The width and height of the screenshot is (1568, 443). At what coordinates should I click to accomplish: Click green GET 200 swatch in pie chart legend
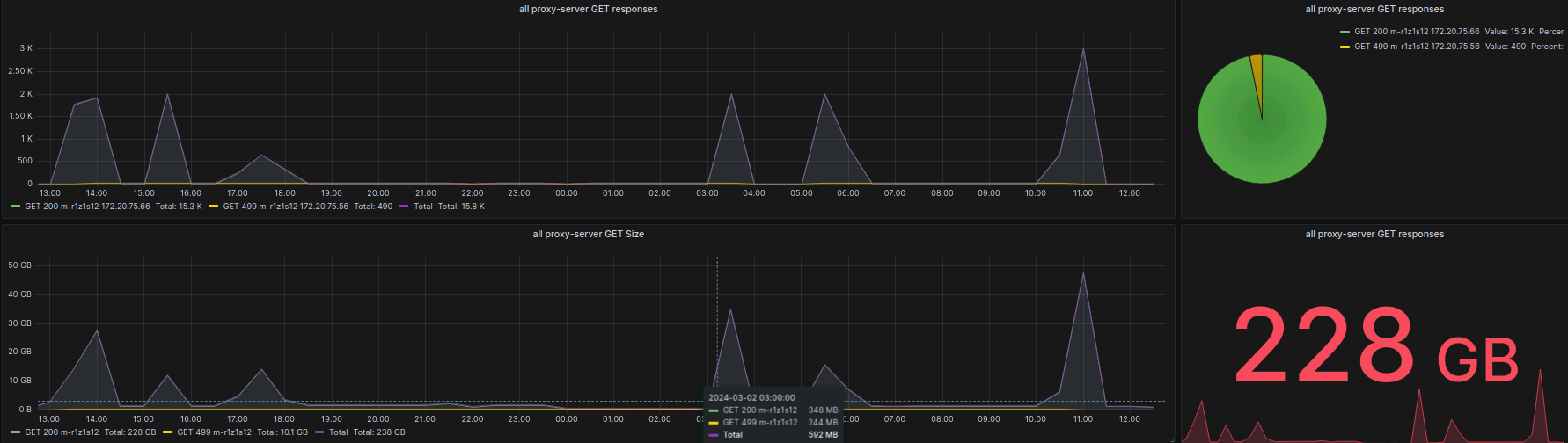pyautogui.click(x=1345, y=32)
